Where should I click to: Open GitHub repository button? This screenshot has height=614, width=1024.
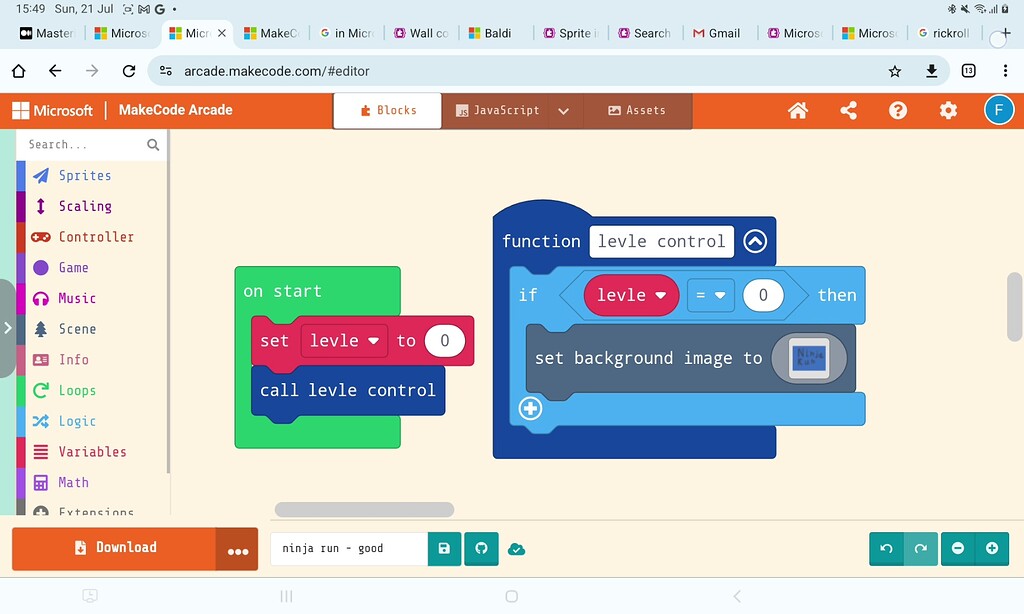pos(481,549)
